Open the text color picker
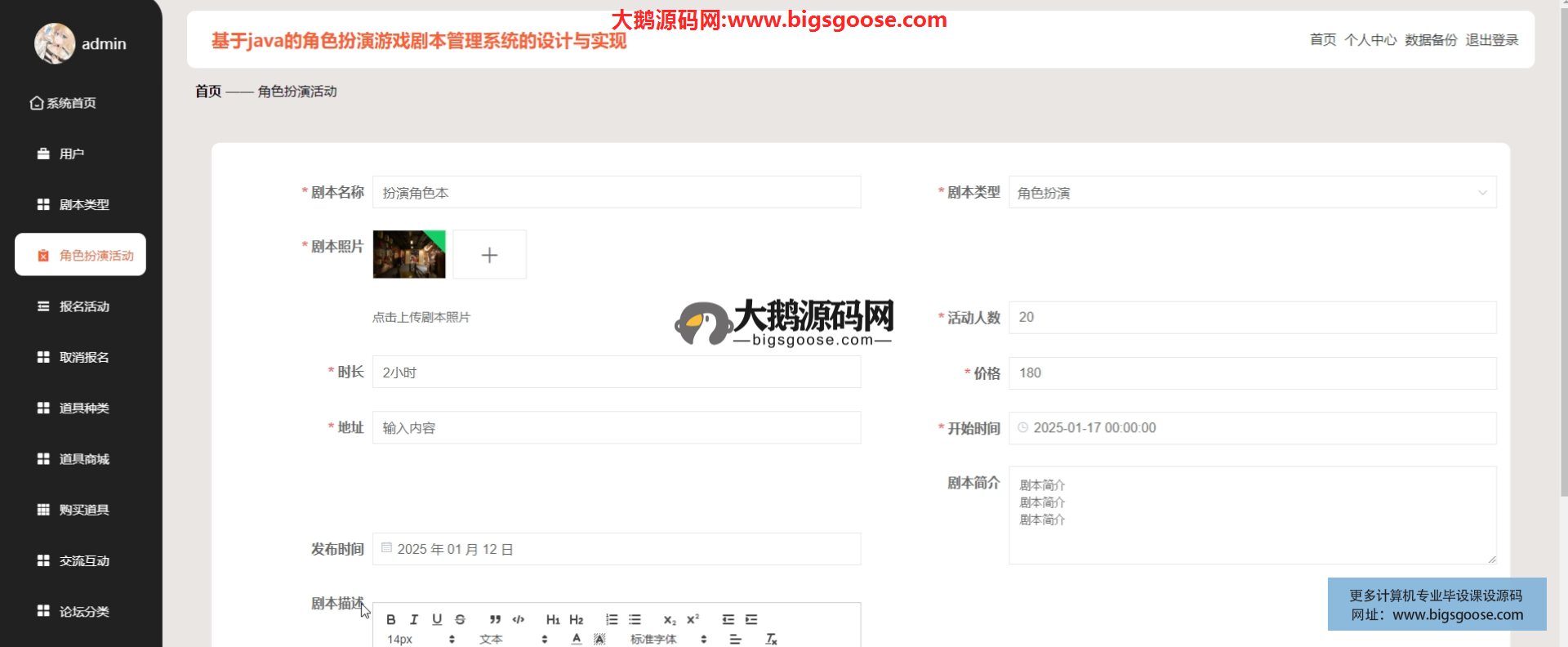Viewport: 1568px width, 647px height. (x=577, y=639)
